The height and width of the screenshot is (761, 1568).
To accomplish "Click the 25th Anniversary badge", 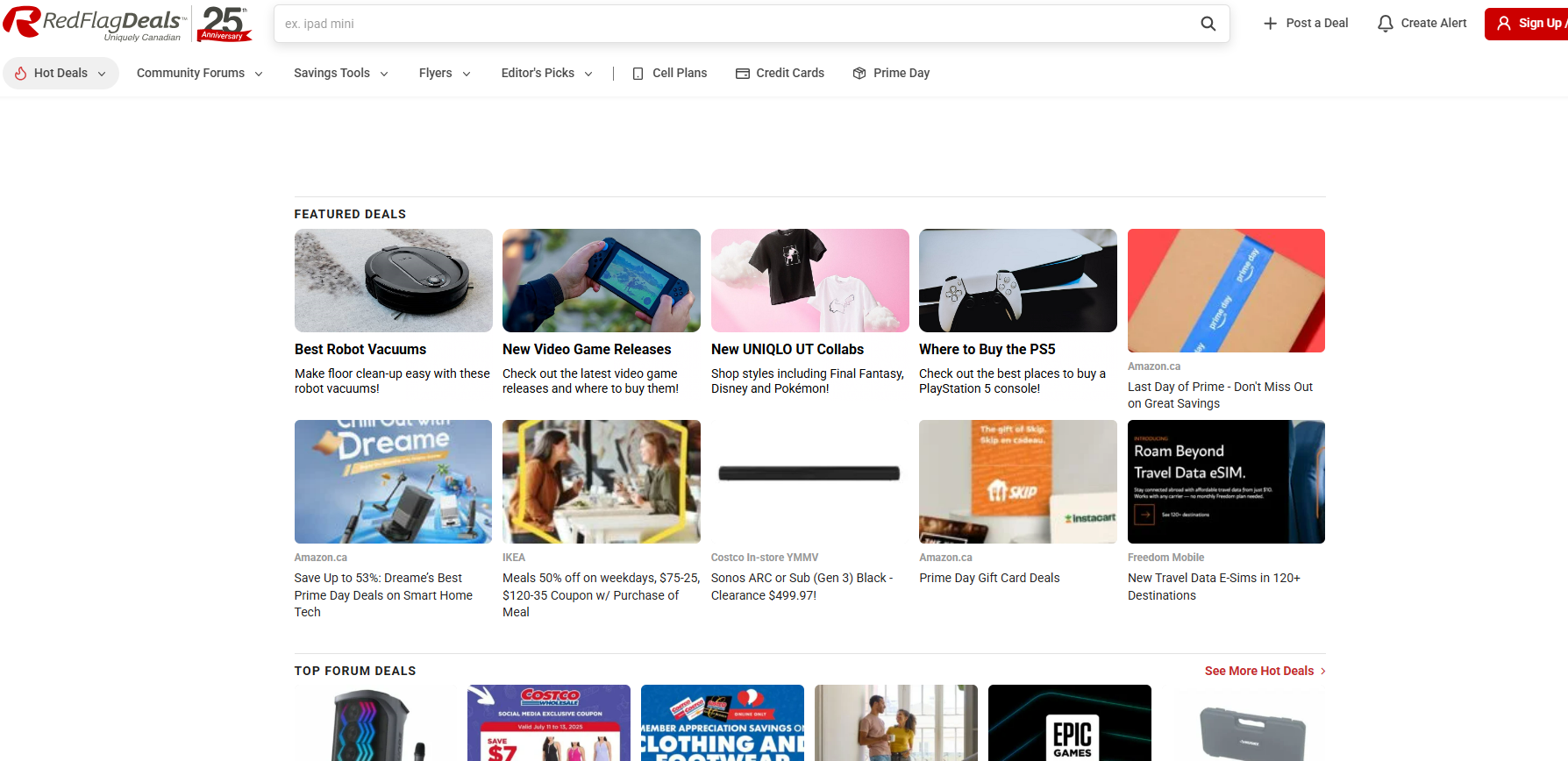I will [x=225, y=24].
